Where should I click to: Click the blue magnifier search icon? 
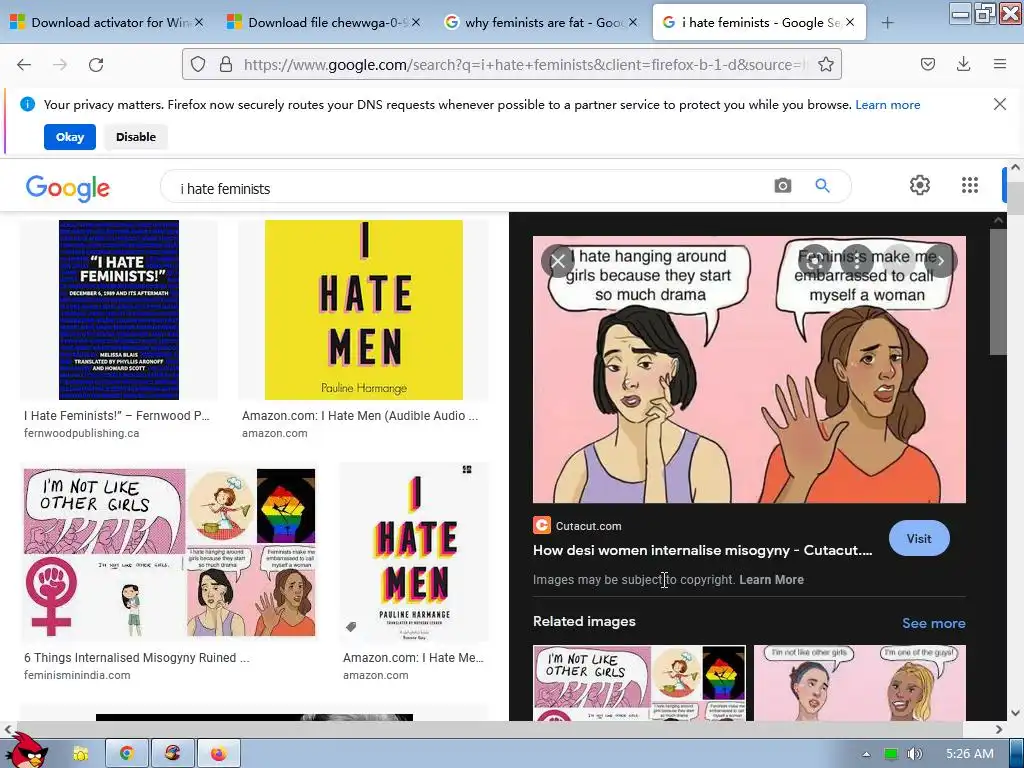[822, 186]
